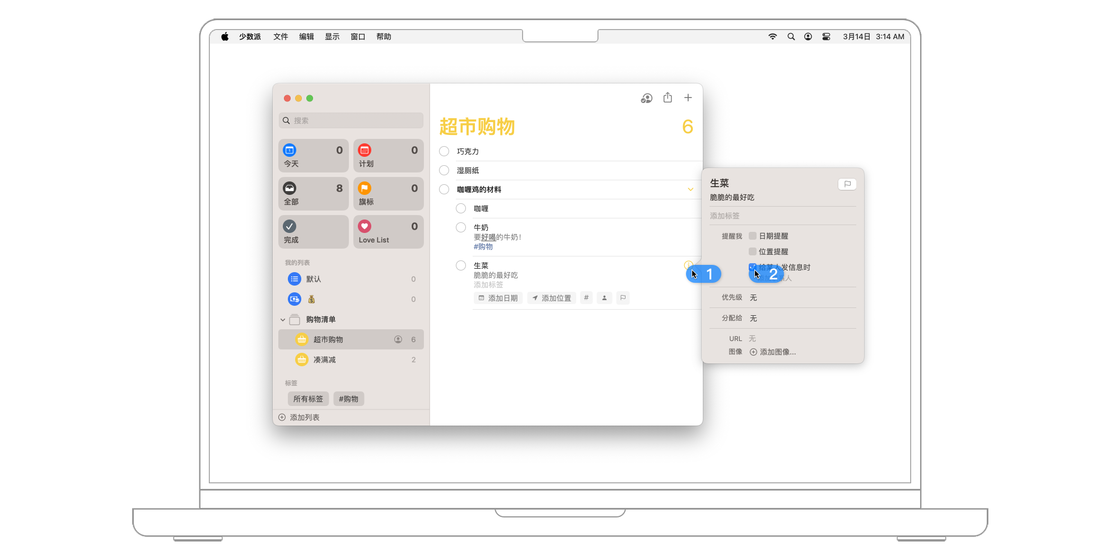Click the assign person quick icon

click(x=605, y=298)
